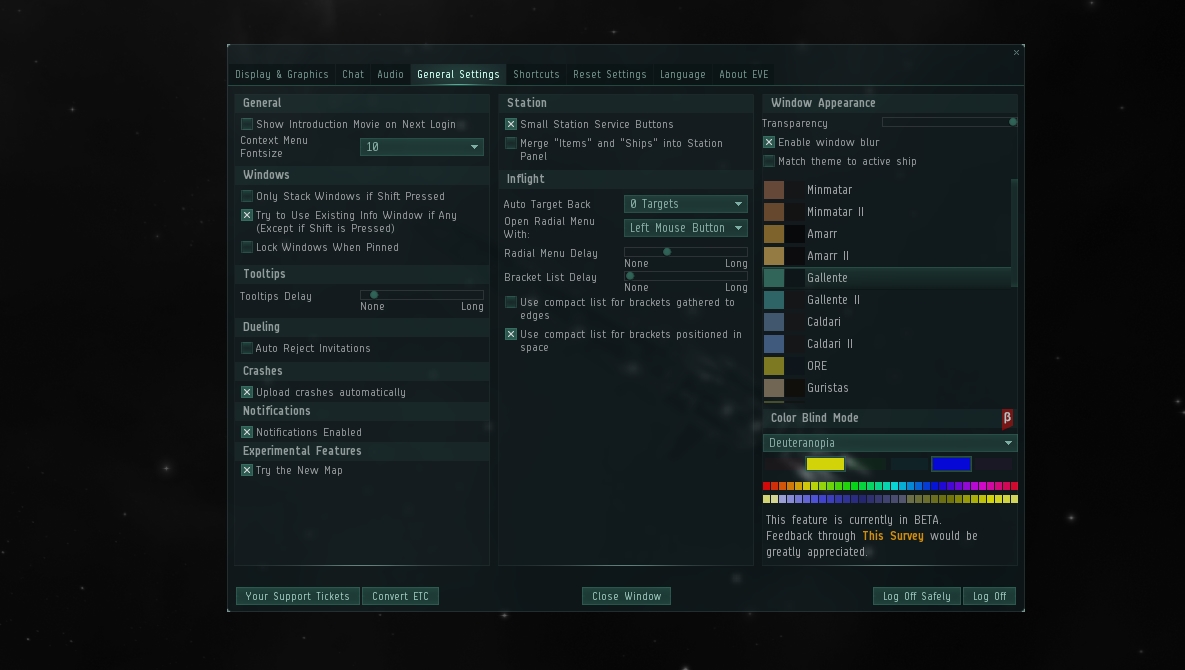The height and width of the screenshot is (670, 1185).
Task: Go to the Audio tab
Action: click(x=391, y=74)
